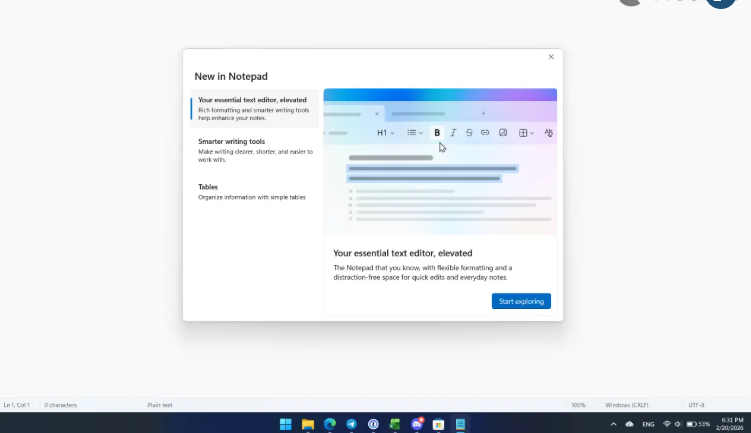Click the Plain text format indicator
The height and width of the screenshot is (433, 751).
159,405
